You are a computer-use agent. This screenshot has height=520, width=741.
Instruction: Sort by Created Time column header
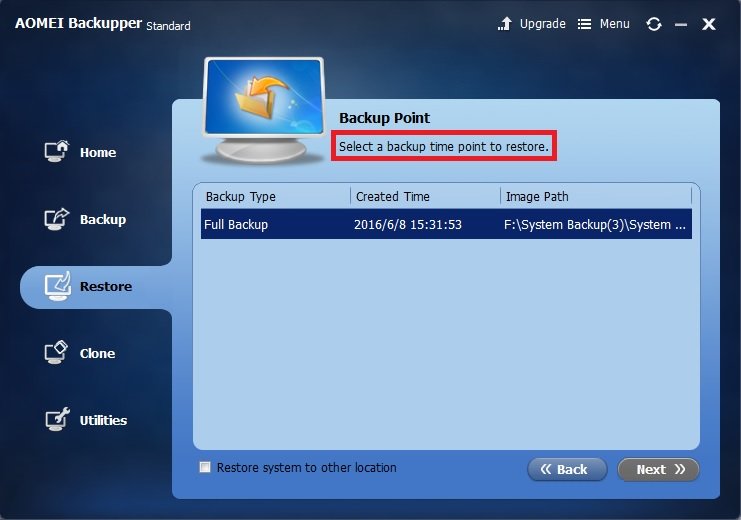[393, 196]
